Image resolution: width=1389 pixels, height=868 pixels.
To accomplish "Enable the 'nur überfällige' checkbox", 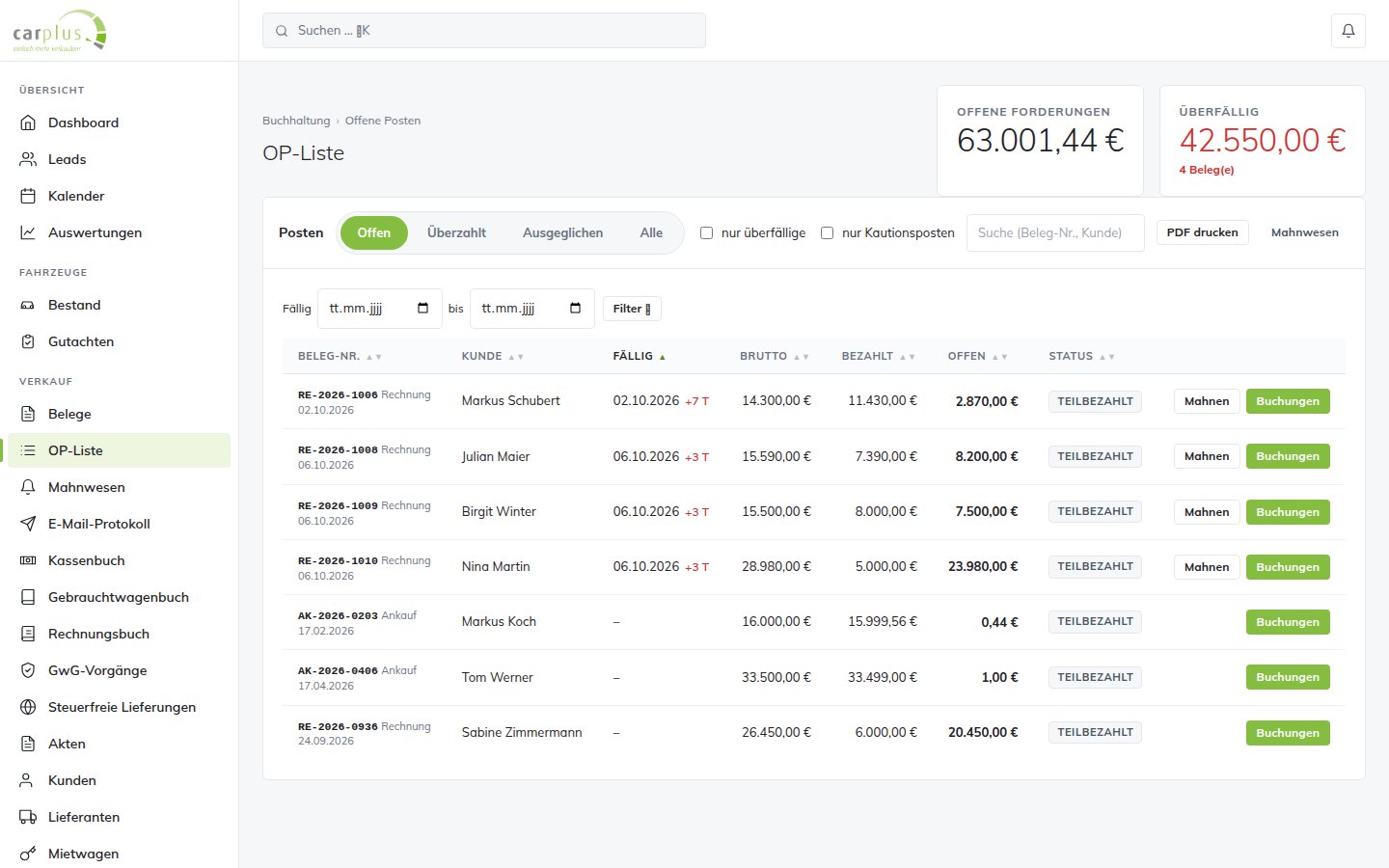I will tap(706, 232).
